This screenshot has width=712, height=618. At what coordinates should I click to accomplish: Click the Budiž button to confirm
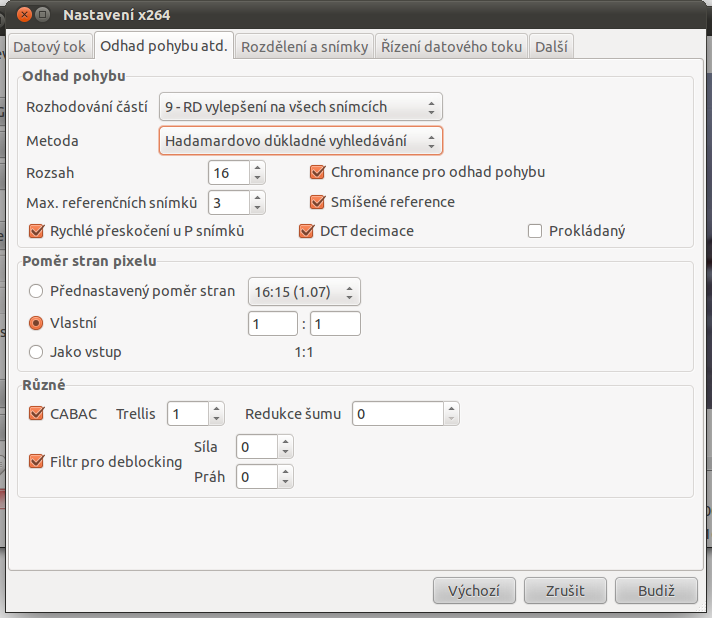point(656,591)
